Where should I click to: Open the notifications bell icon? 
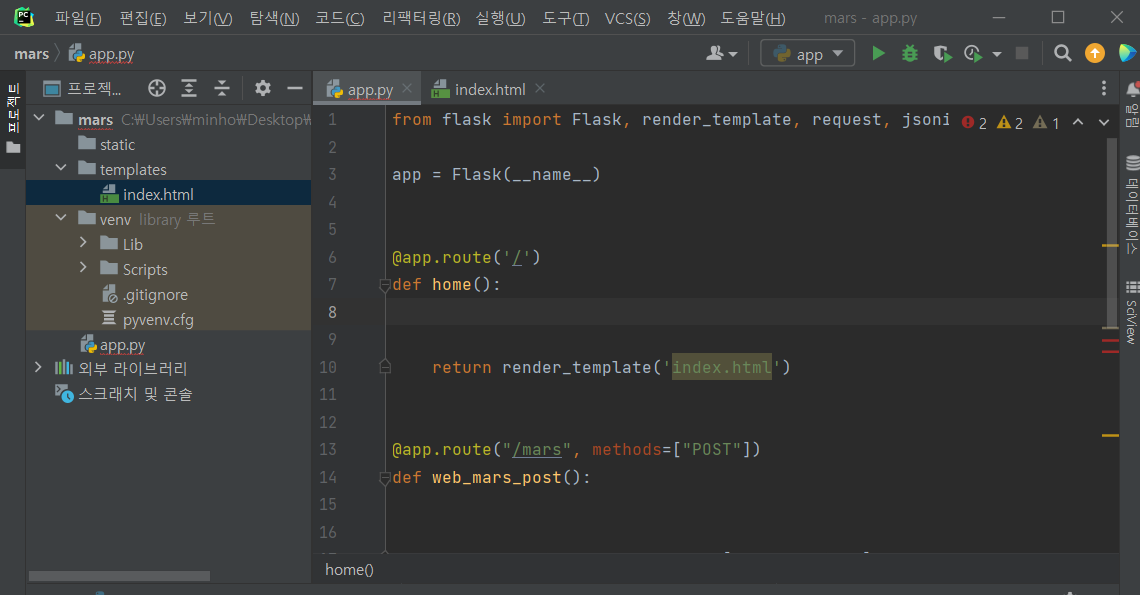point(1132,89)
